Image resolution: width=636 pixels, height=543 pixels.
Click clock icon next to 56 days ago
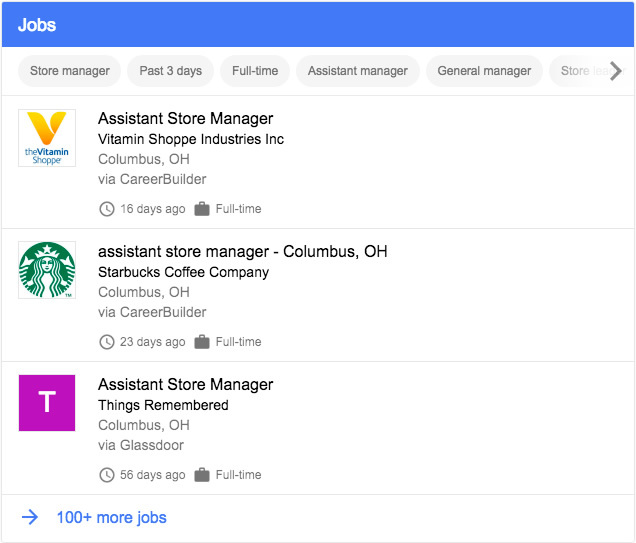[x=107, y=475]
